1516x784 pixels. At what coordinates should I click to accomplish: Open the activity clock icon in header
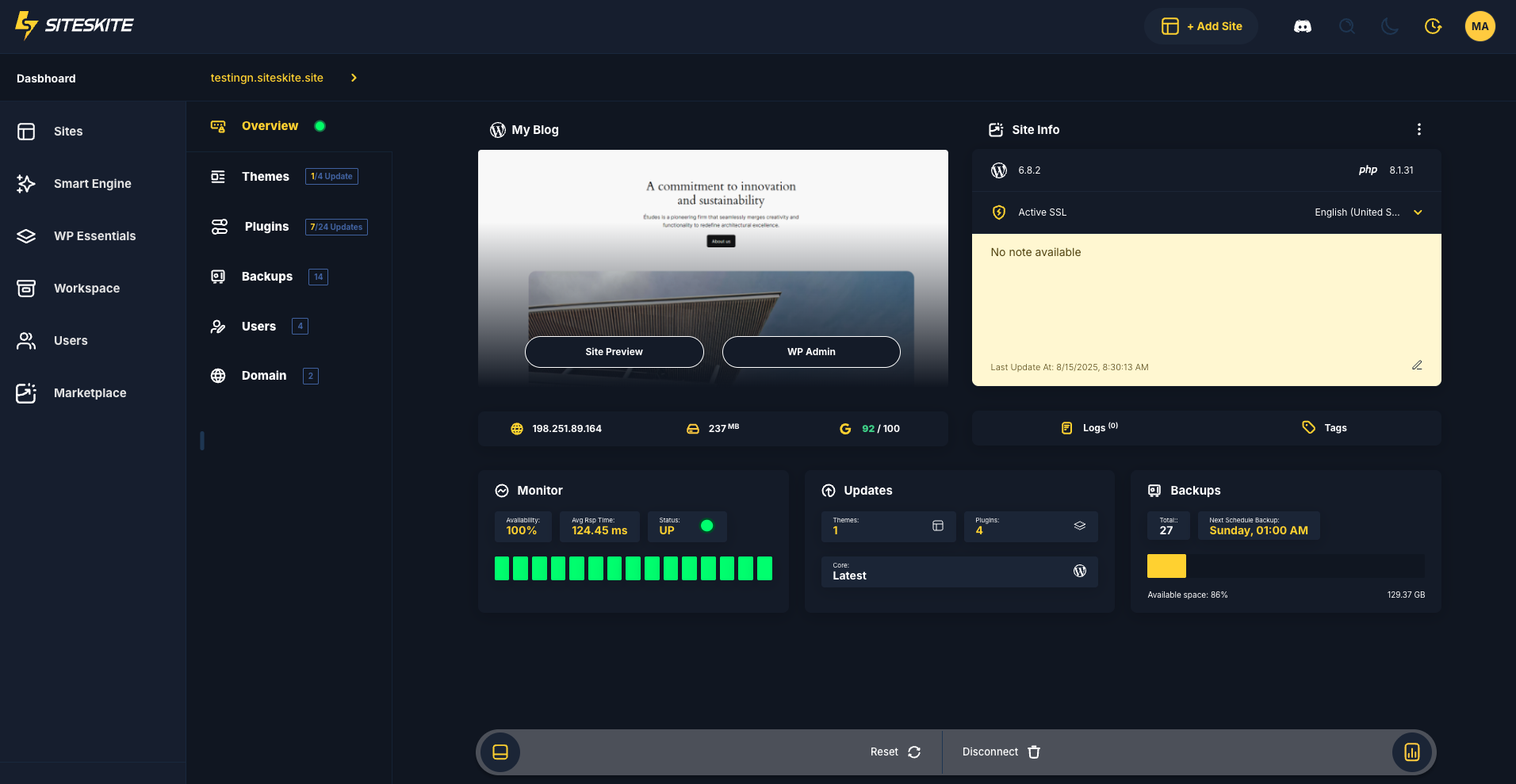pos(1433,26)
